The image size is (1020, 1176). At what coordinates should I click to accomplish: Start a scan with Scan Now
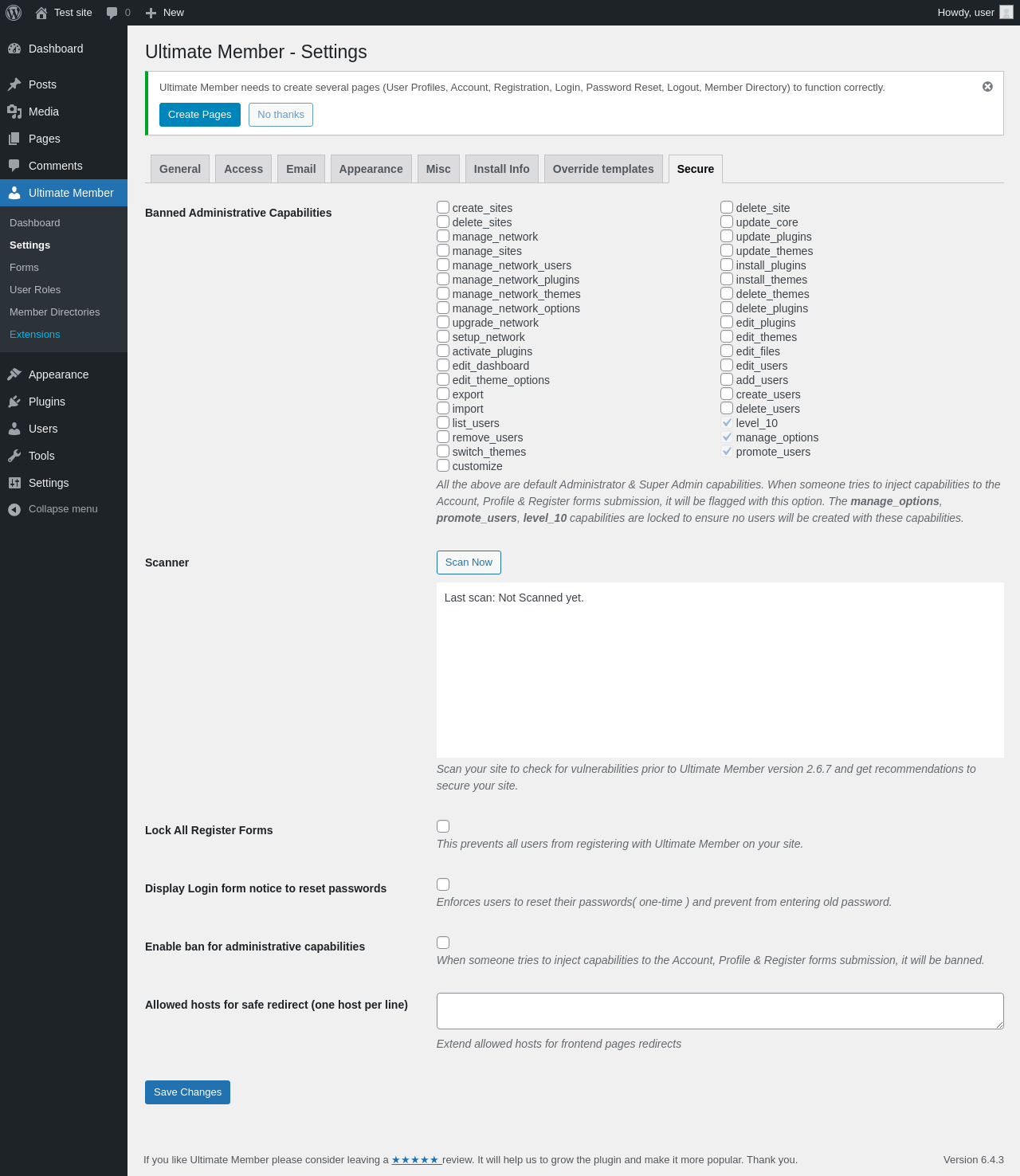click(x=469, y=563)
